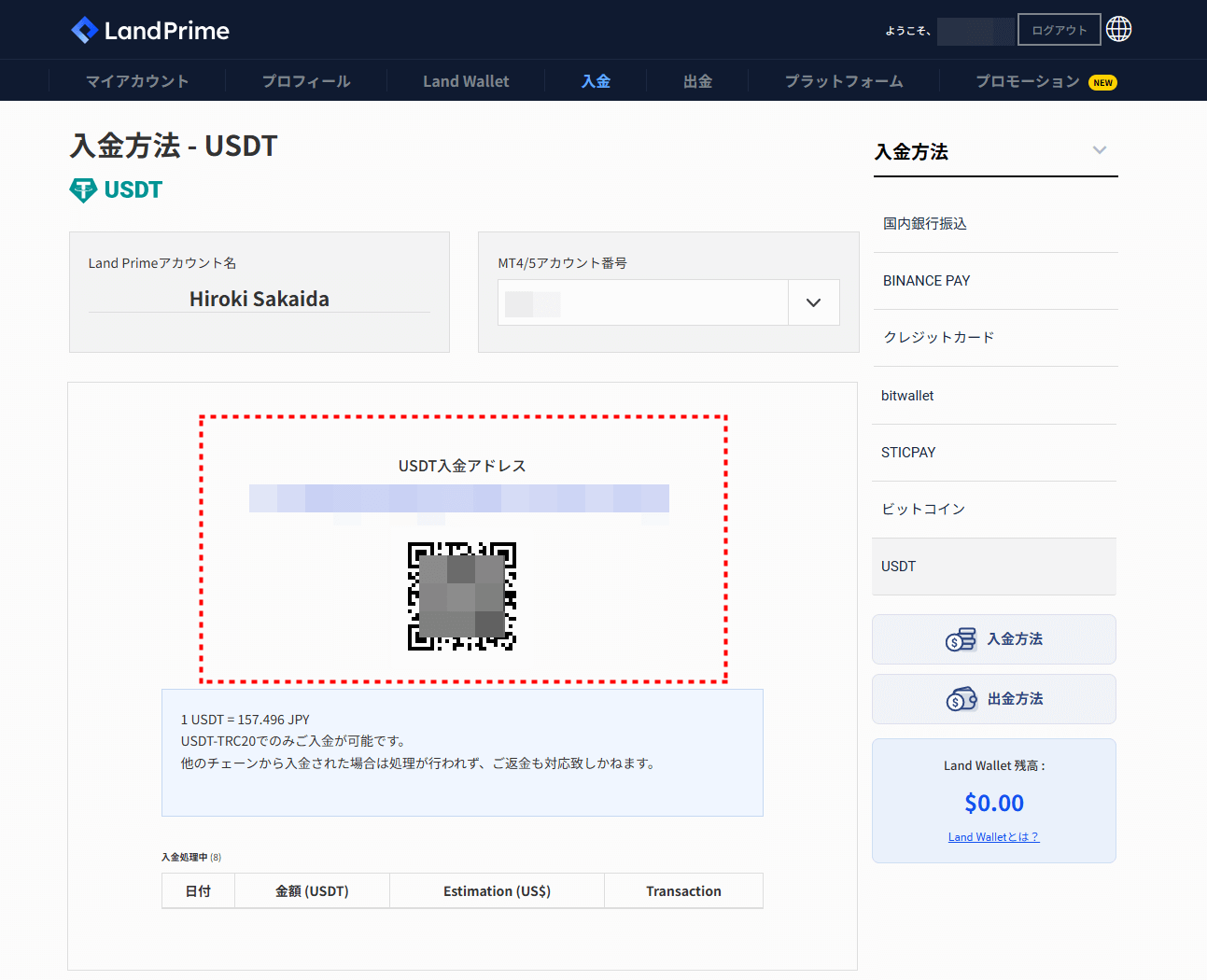
Task: Open the language globe icon
Action: (x=1118, y=30)
